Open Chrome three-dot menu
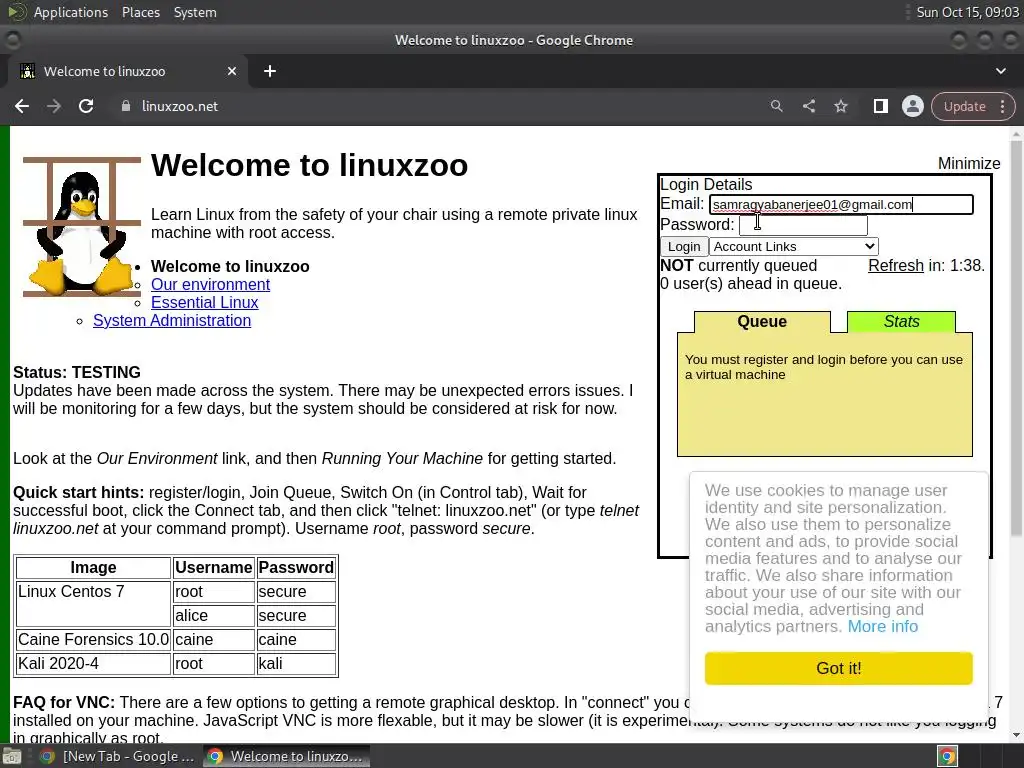 click(x=1003, y=106)
